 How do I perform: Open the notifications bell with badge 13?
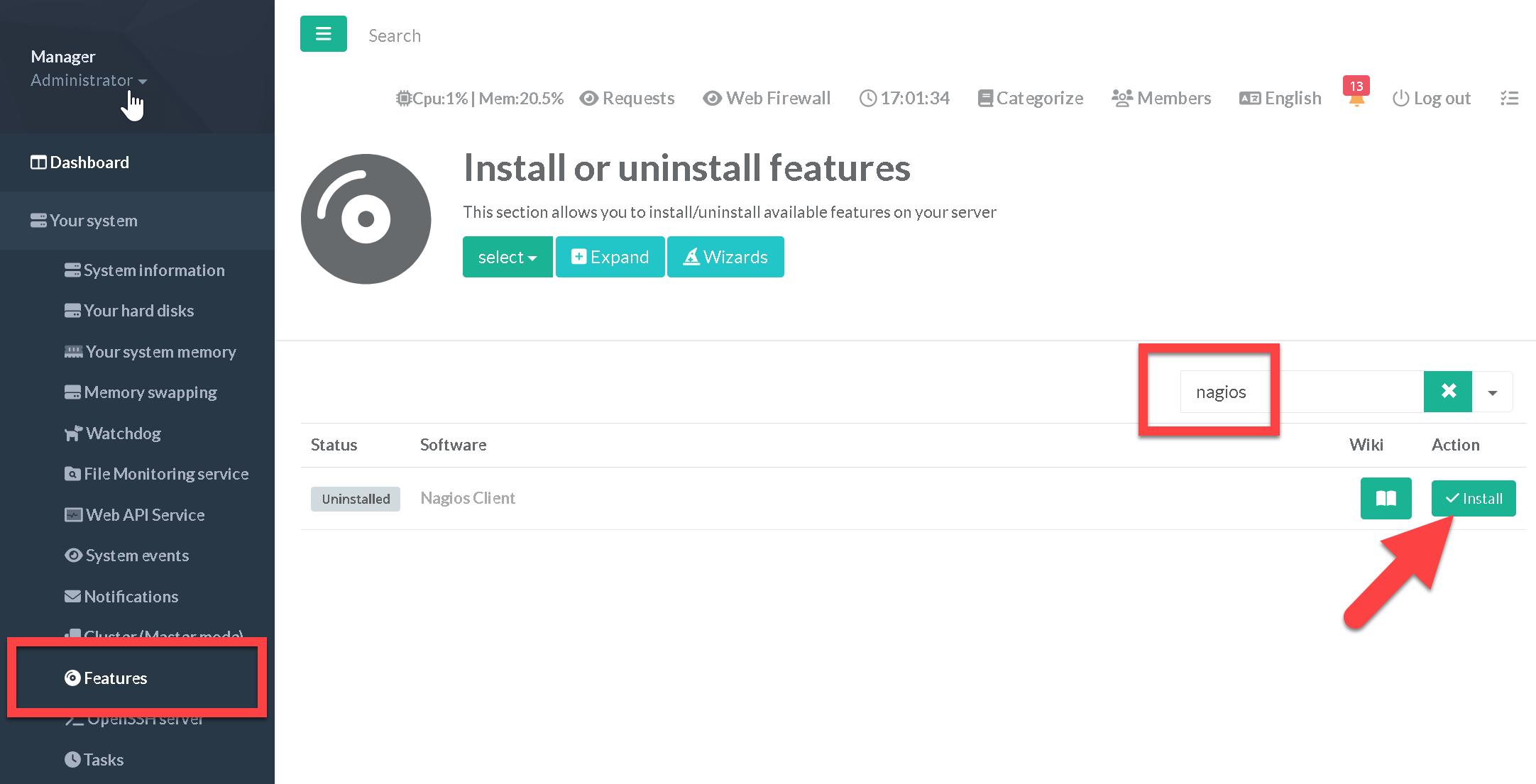tap(1356, 97)
